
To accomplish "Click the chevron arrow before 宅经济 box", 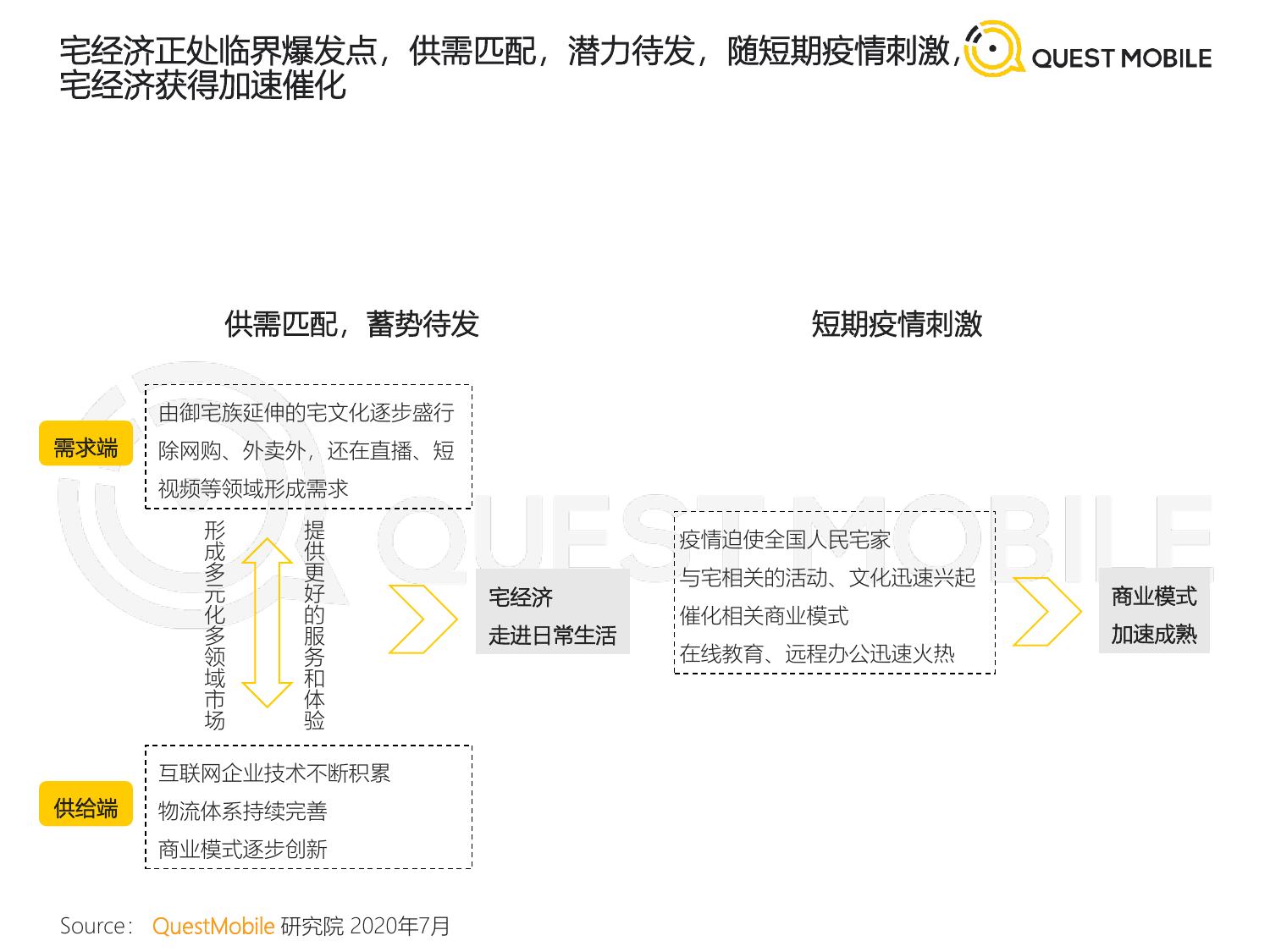I will 422,619.
